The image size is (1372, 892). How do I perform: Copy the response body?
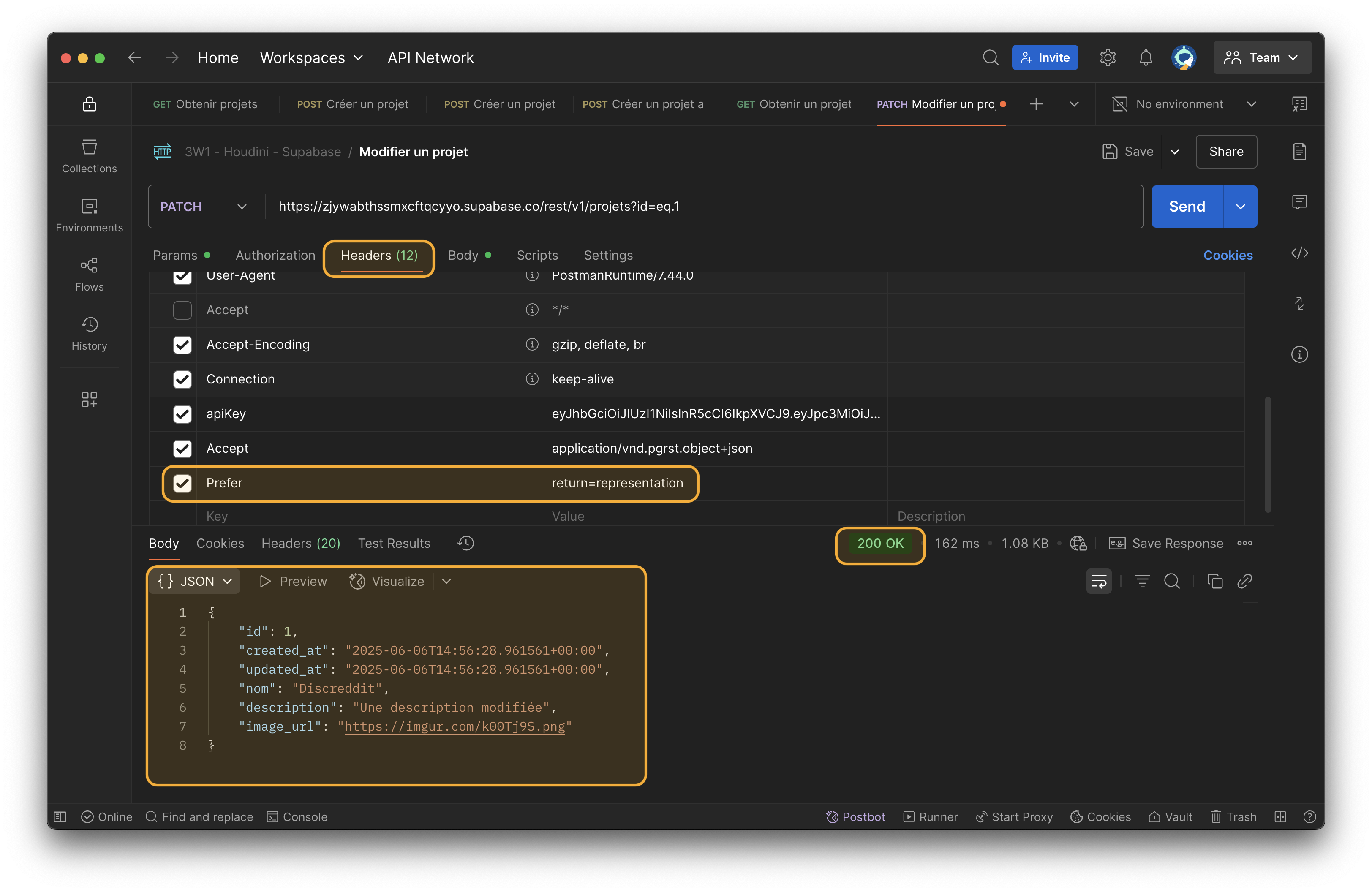point(1214,582)
